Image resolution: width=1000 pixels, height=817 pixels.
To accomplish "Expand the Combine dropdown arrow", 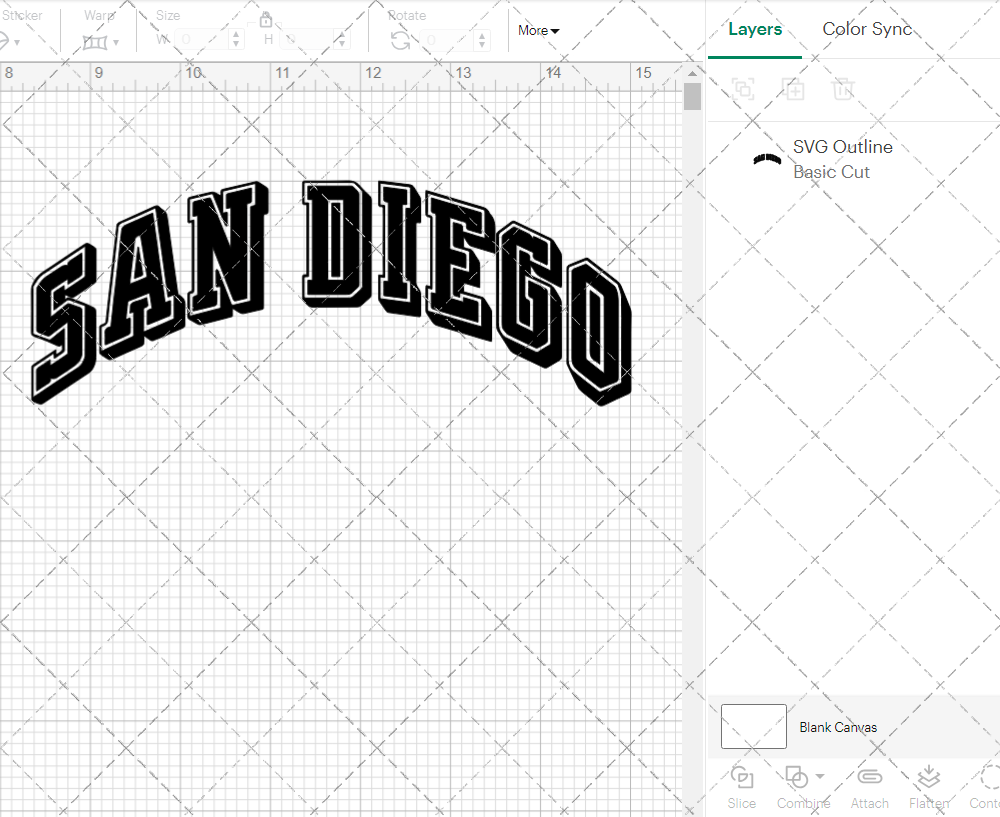I will click(820, 776).
